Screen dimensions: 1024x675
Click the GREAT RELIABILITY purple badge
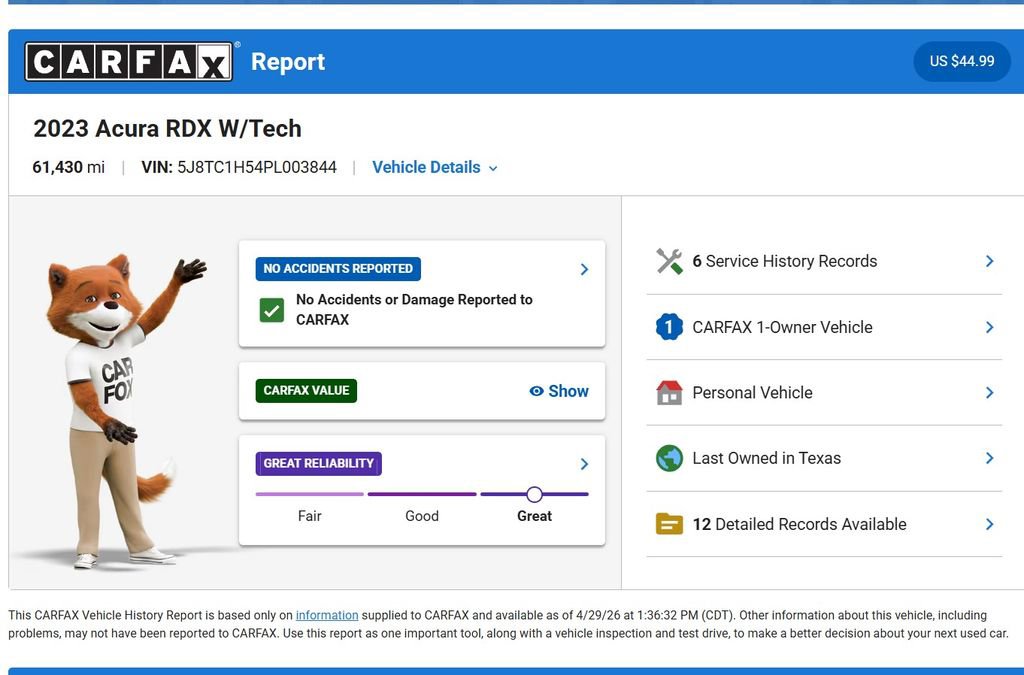318,463
